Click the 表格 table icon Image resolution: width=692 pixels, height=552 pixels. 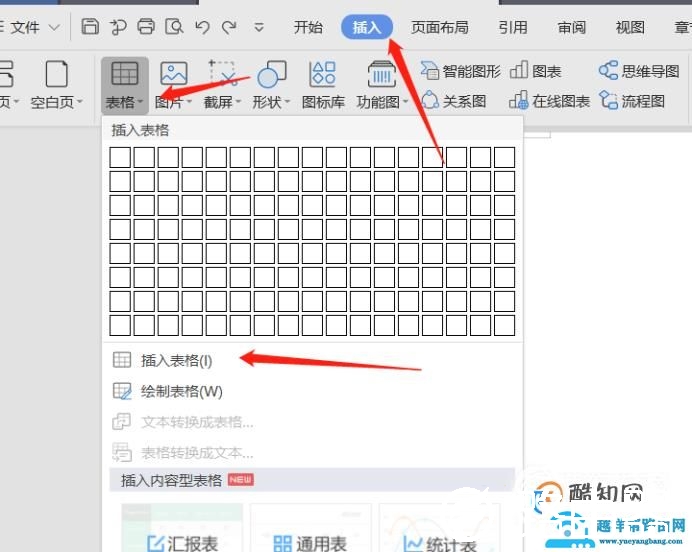(124, 73)
